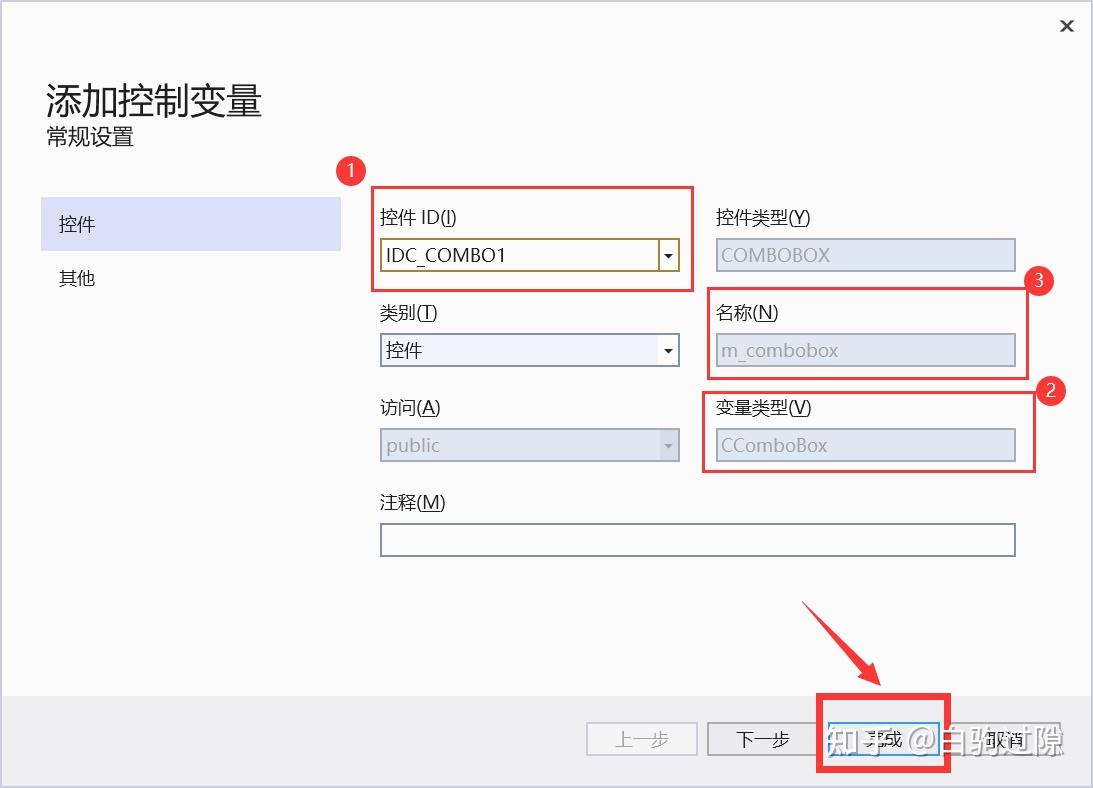Close the 添加控制变量 dialog
Screen dimensions: 1093x788
pyautogui.click(x=1066, y=26)
